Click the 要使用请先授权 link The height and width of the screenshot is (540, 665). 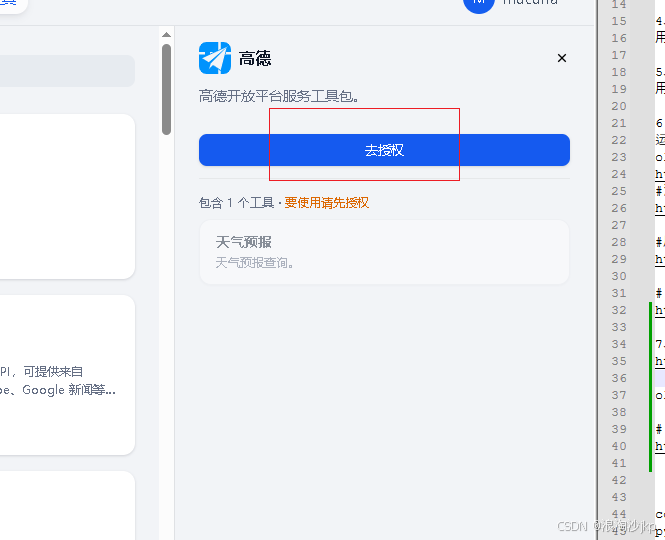(x=327, y=203)
